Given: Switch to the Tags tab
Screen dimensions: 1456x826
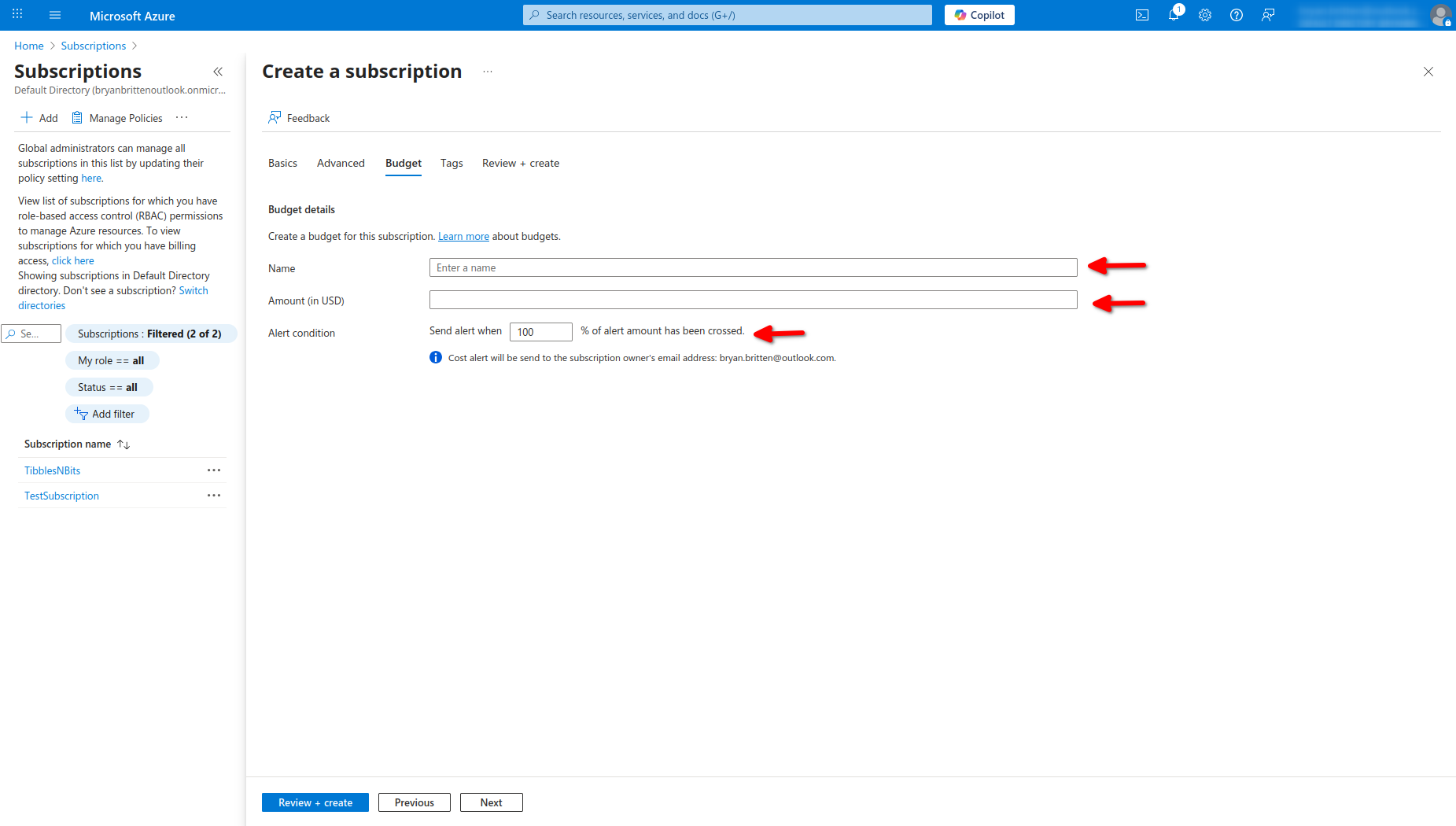Looking at the screenshot, I should tap(452, 163).
